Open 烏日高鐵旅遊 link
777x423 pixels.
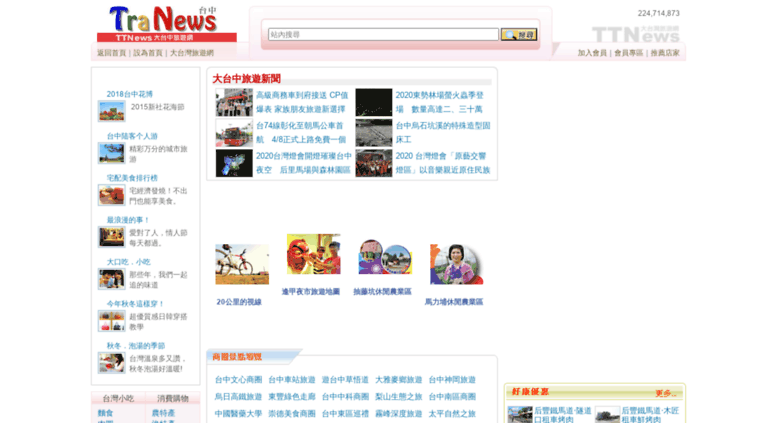[x=238, y=397]
